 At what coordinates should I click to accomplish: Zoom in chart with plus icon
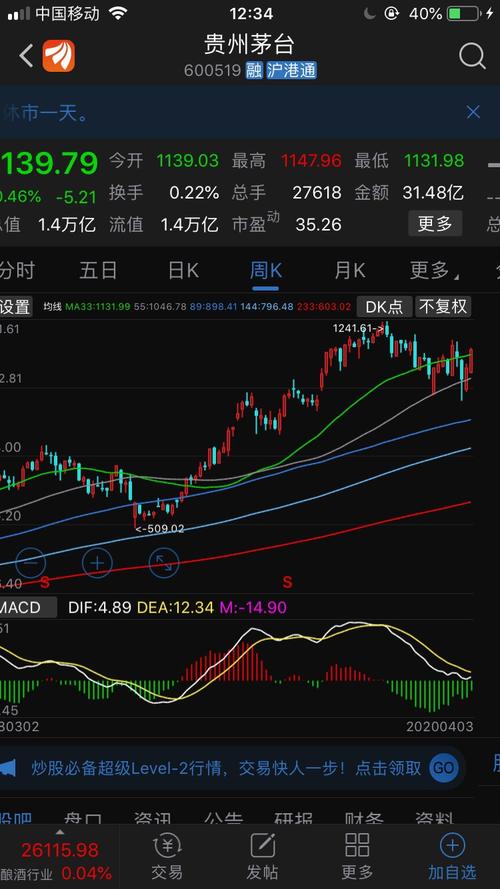(98, 562)
